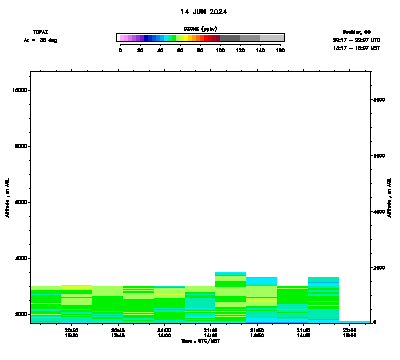This screenshot has height=360, width=400.
Task: Select the pink swatch at colorbar start
Action: point(122,38)
